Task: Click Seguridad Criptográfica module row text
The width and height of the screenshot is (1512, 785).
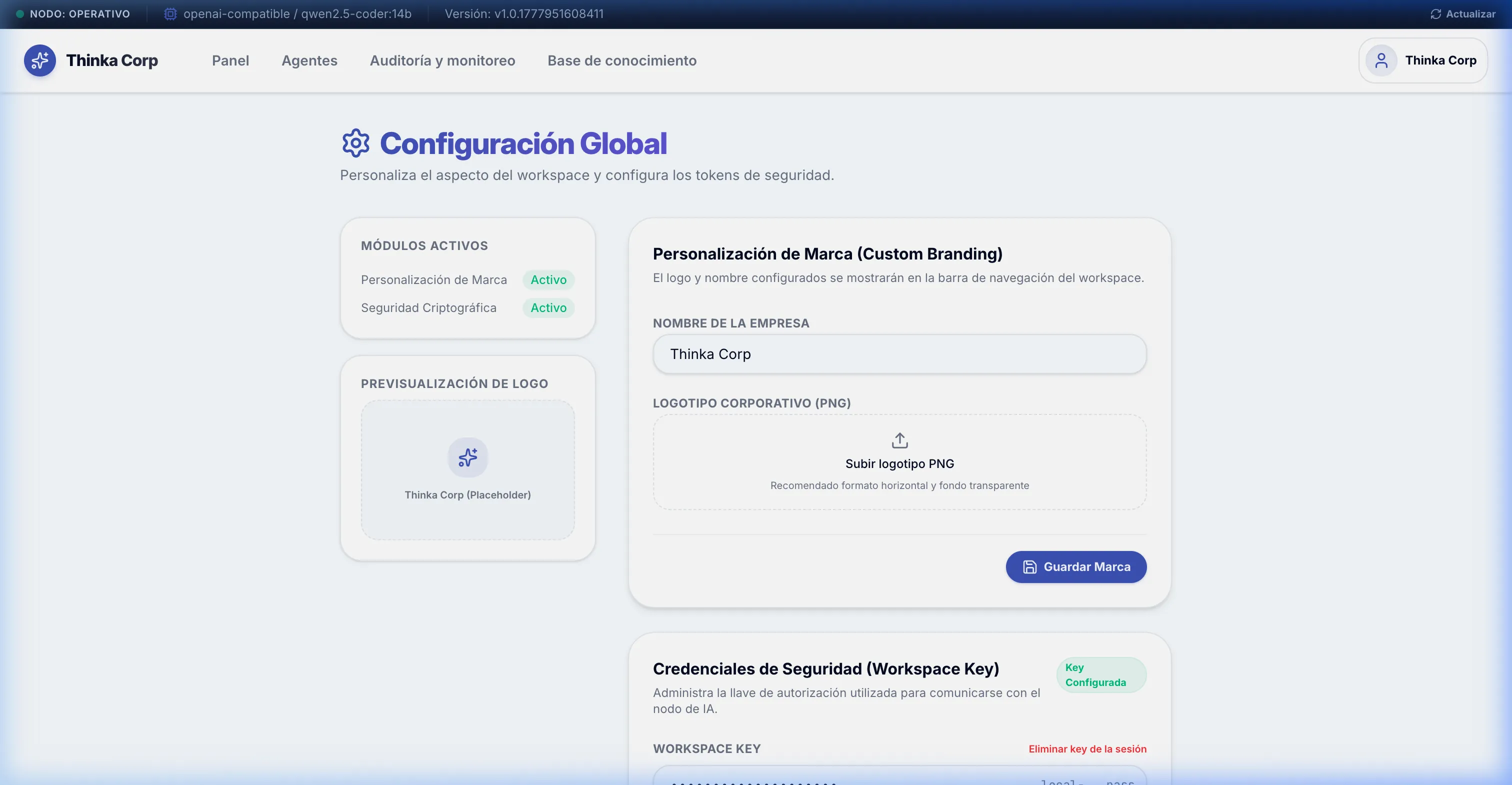Action: (428, 308)
